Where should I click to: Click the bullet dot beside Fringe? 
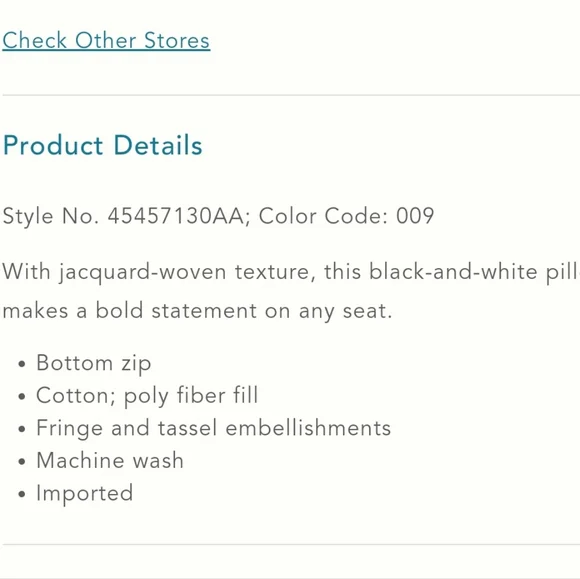[22, 429]
